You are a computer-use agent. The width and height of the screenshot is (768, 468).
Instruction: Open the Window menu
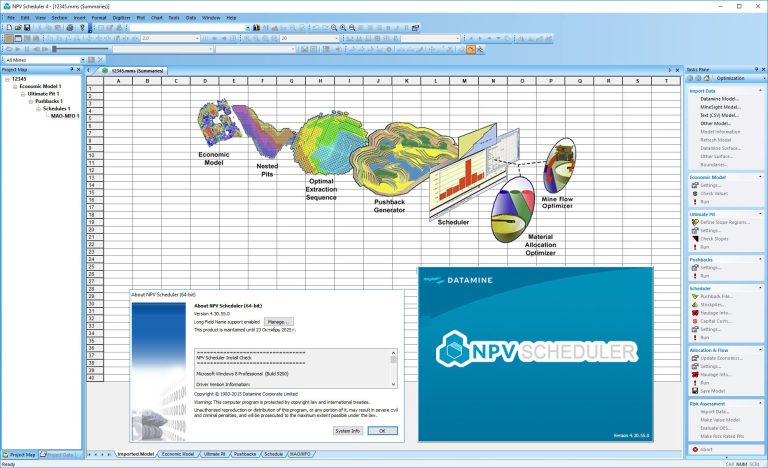(211, 18)
